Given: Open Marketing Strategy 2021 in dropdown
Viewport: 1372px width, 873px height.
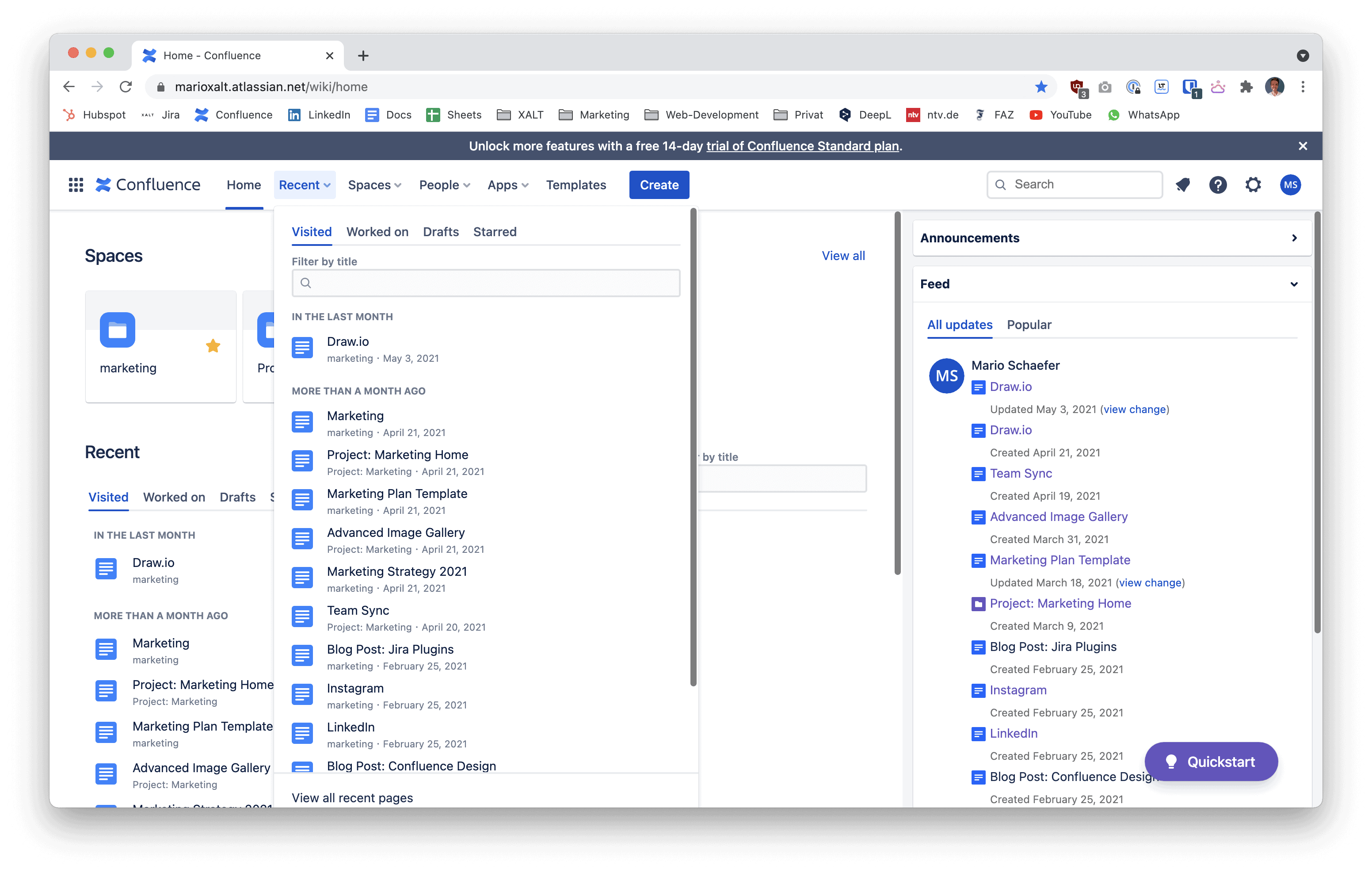Looking at the screenshot, I should point(396,571).
